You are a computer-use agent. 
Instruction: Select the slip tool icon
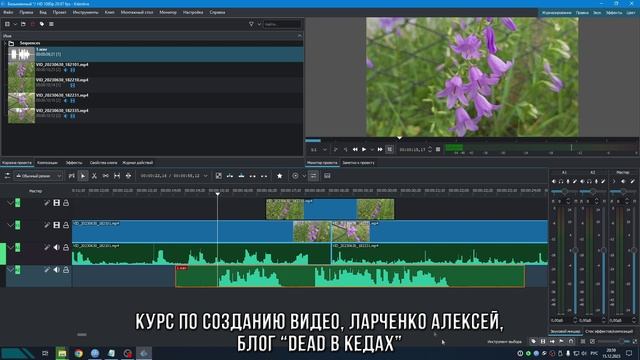pos(117,176)
